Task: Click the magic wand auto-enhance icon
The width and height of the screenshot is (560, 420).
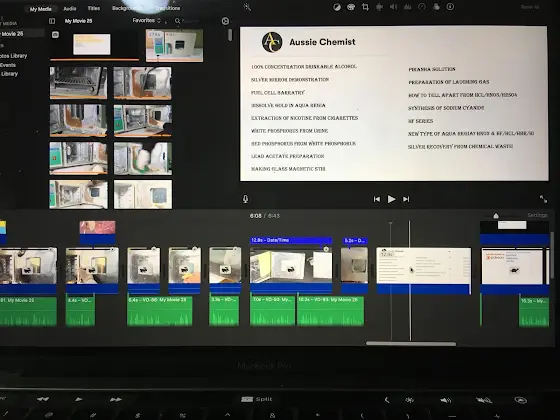Action: pos(247,7)
